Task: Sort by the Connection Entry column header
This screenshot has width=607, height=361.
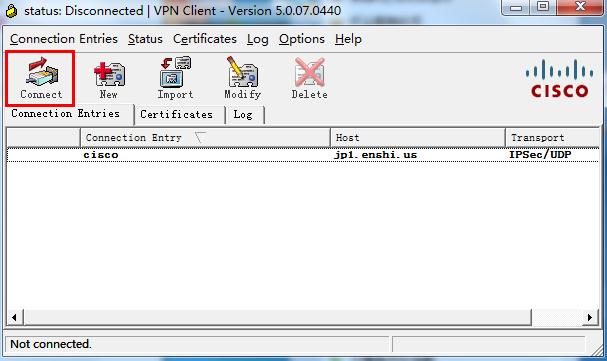Action: 205,138
